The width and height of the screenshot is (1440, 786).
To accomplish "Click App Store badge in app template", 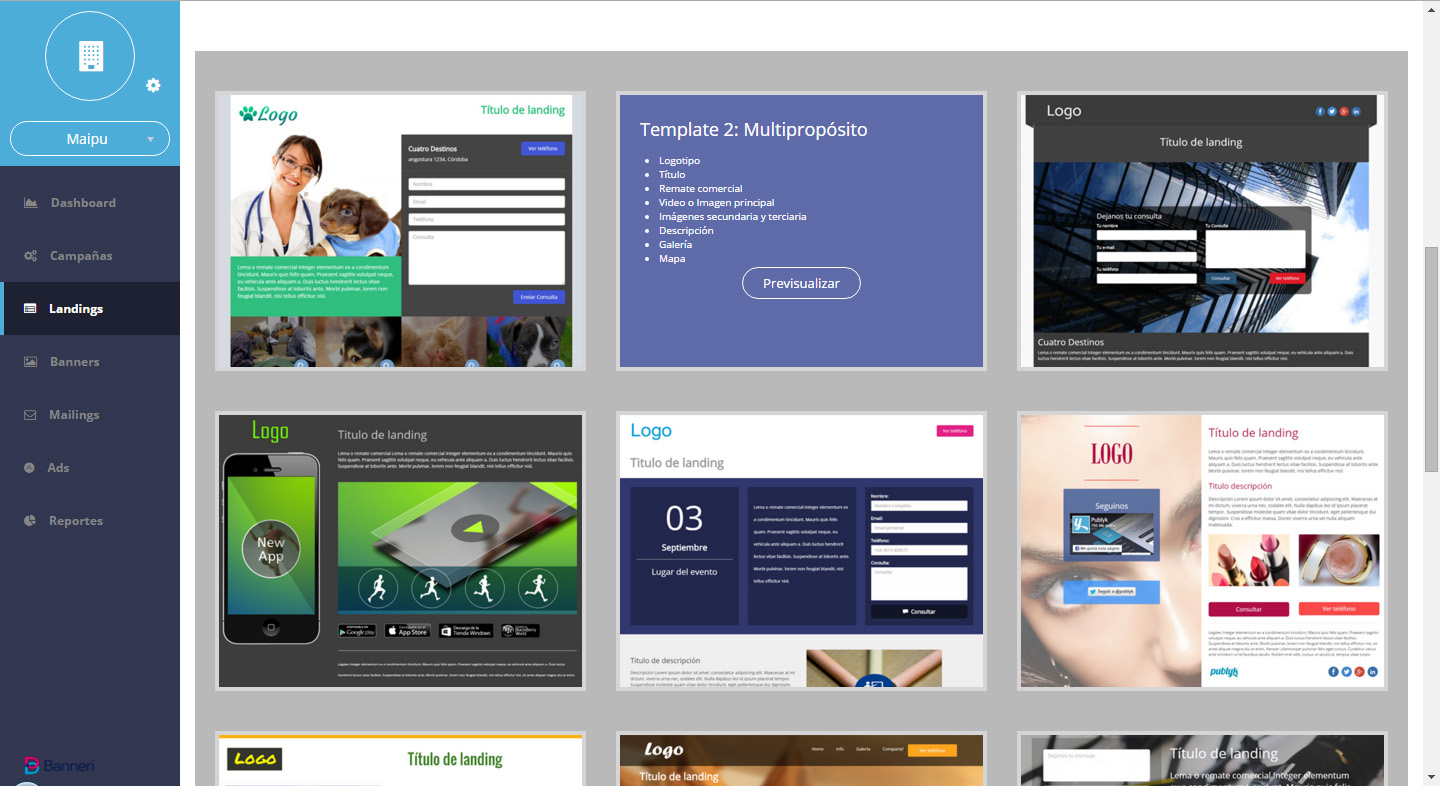I will tap(408, 631).
